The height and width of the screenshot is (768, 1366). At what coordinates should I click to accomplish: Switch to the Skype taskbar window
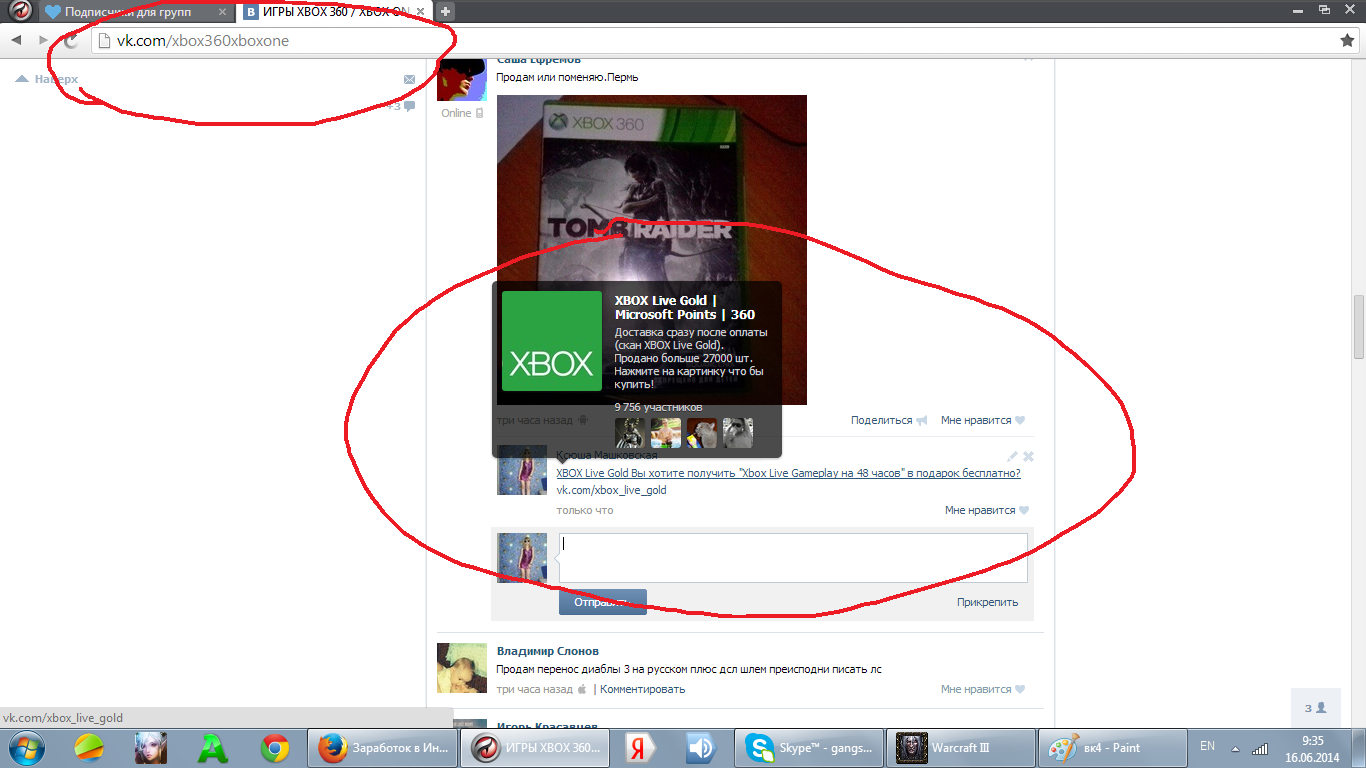(x=808, y=748)
